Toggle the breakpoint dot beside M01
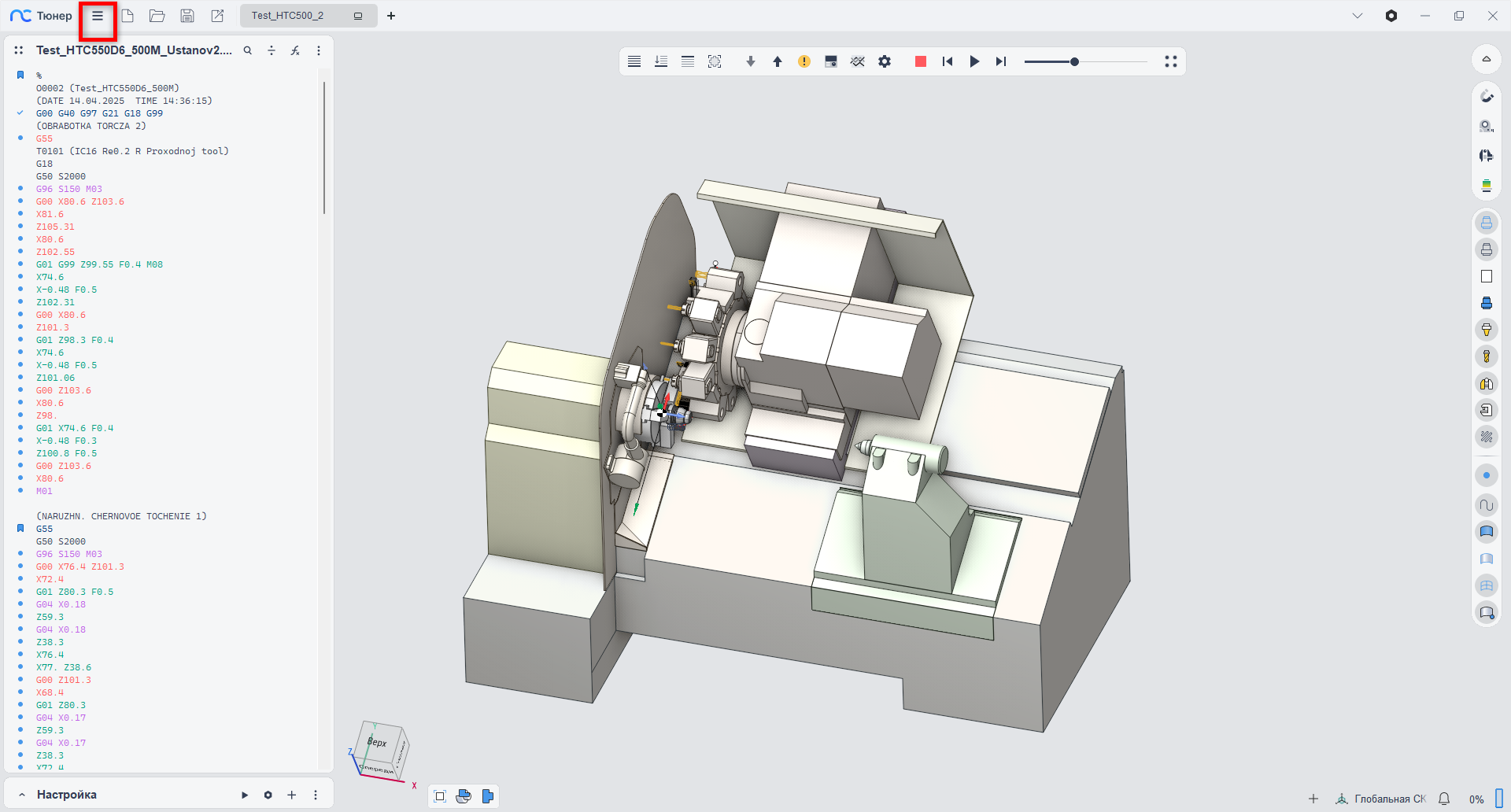The width and height of the screenshot is (1511, 812). tap(20, 491)
